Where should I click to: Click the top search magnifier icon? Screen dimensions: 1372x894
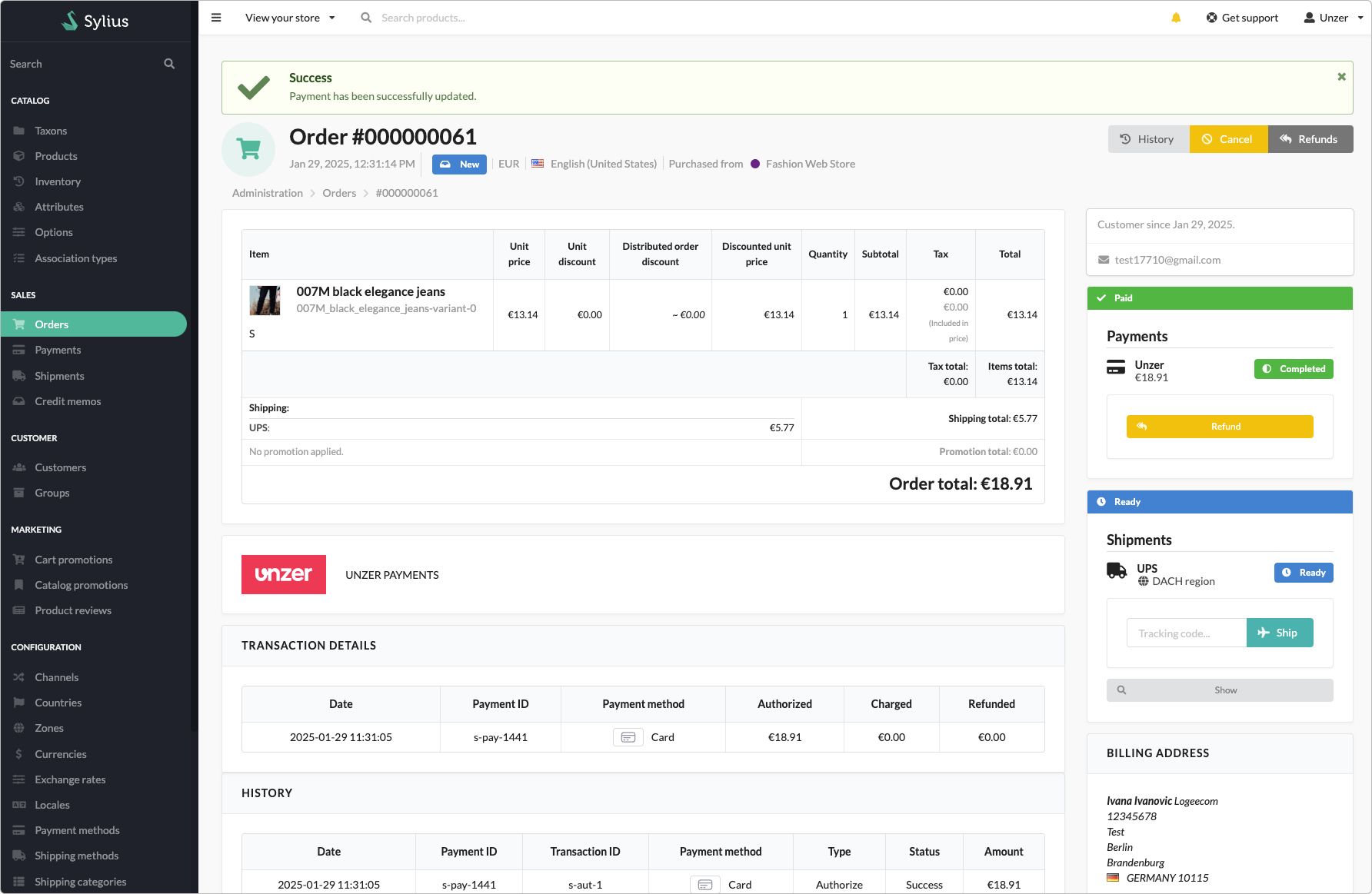366,18
